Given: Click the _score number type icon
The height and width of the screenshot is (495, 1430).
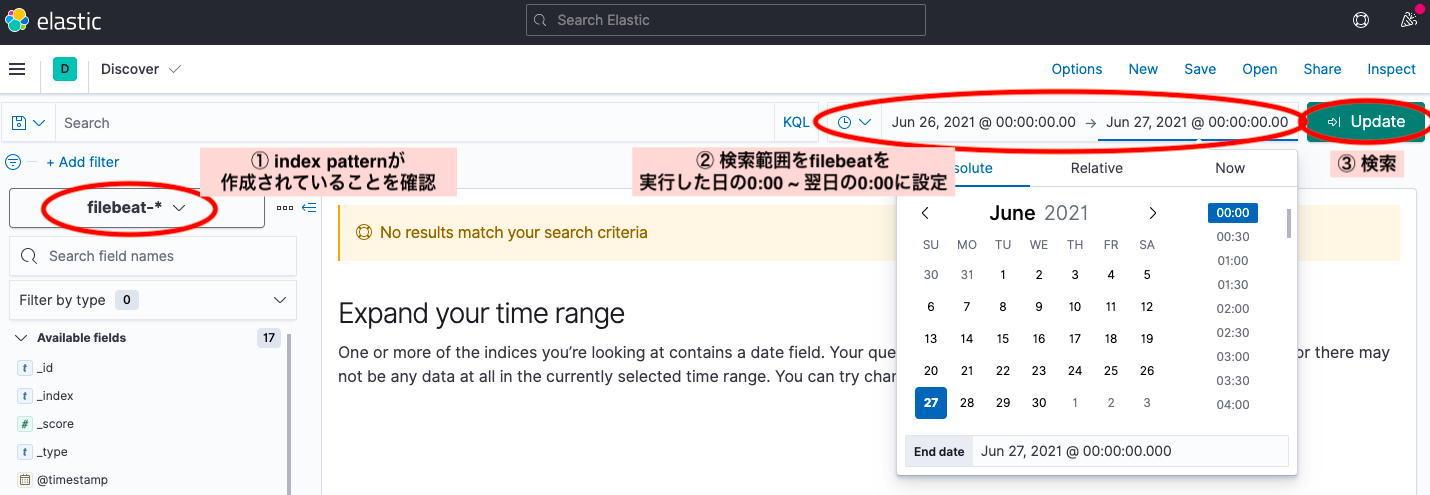Looking at the screenshot, I should (25, 424).
